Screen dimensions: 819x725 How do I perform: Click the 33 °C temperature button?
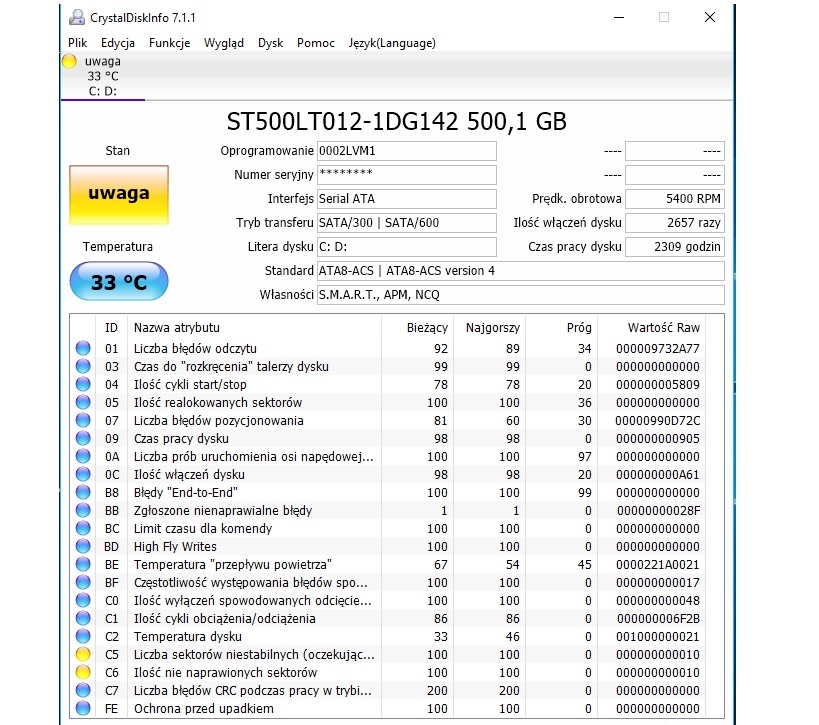click(x=119, y=282)
